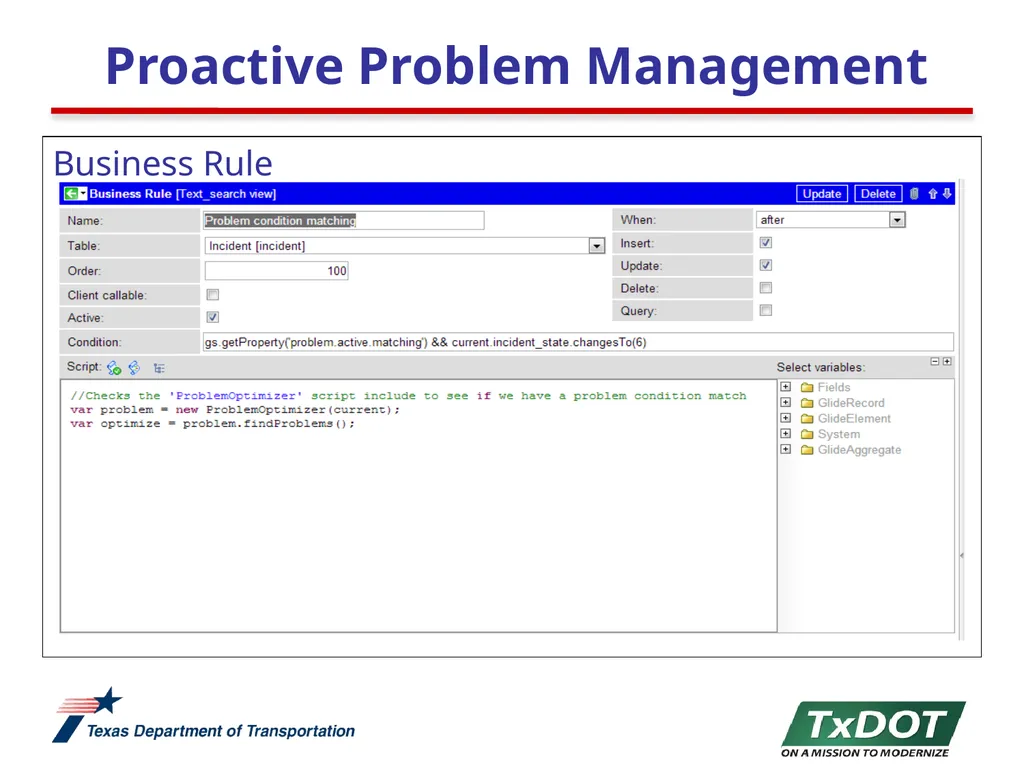Toggle the Insert checkbox

click(x=766, y=243)
